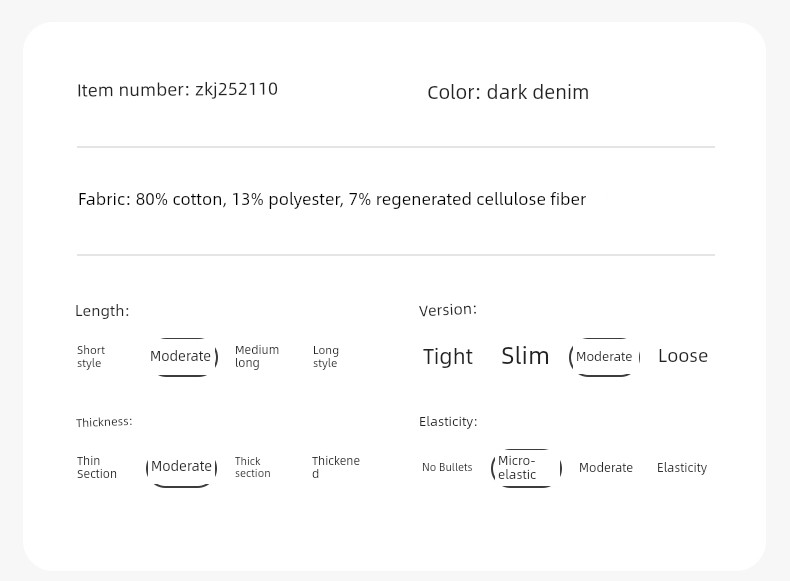
Task: Choose the Slim version option
Action: 525,356
